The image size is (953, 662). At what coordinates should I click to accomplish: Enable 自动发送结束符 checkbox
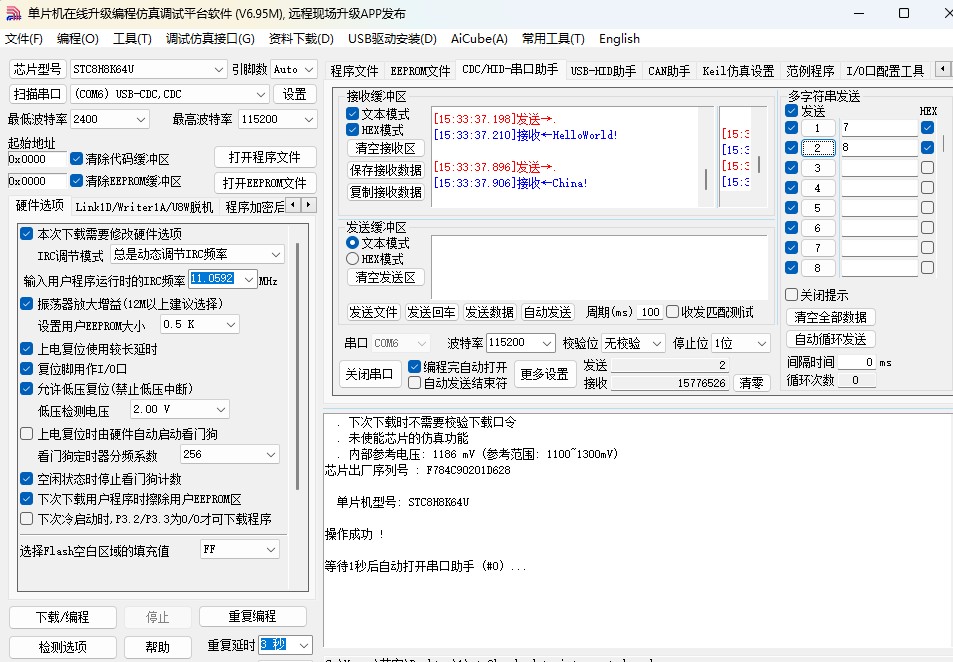[x=415, y=383]
